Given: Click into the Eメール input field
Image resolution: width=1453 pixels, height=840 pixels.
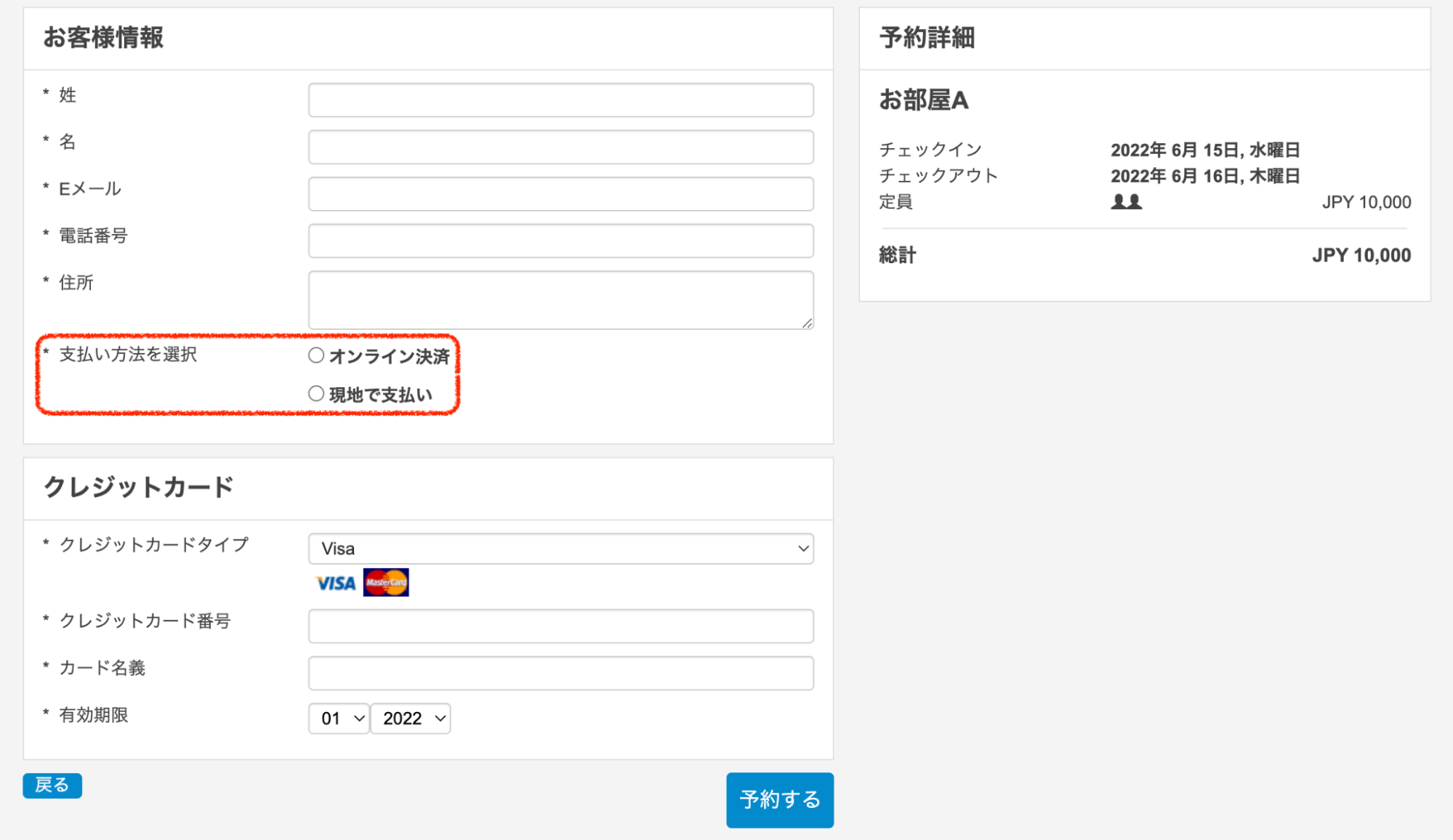Looking at the screenshot, I should pos(560,194).
